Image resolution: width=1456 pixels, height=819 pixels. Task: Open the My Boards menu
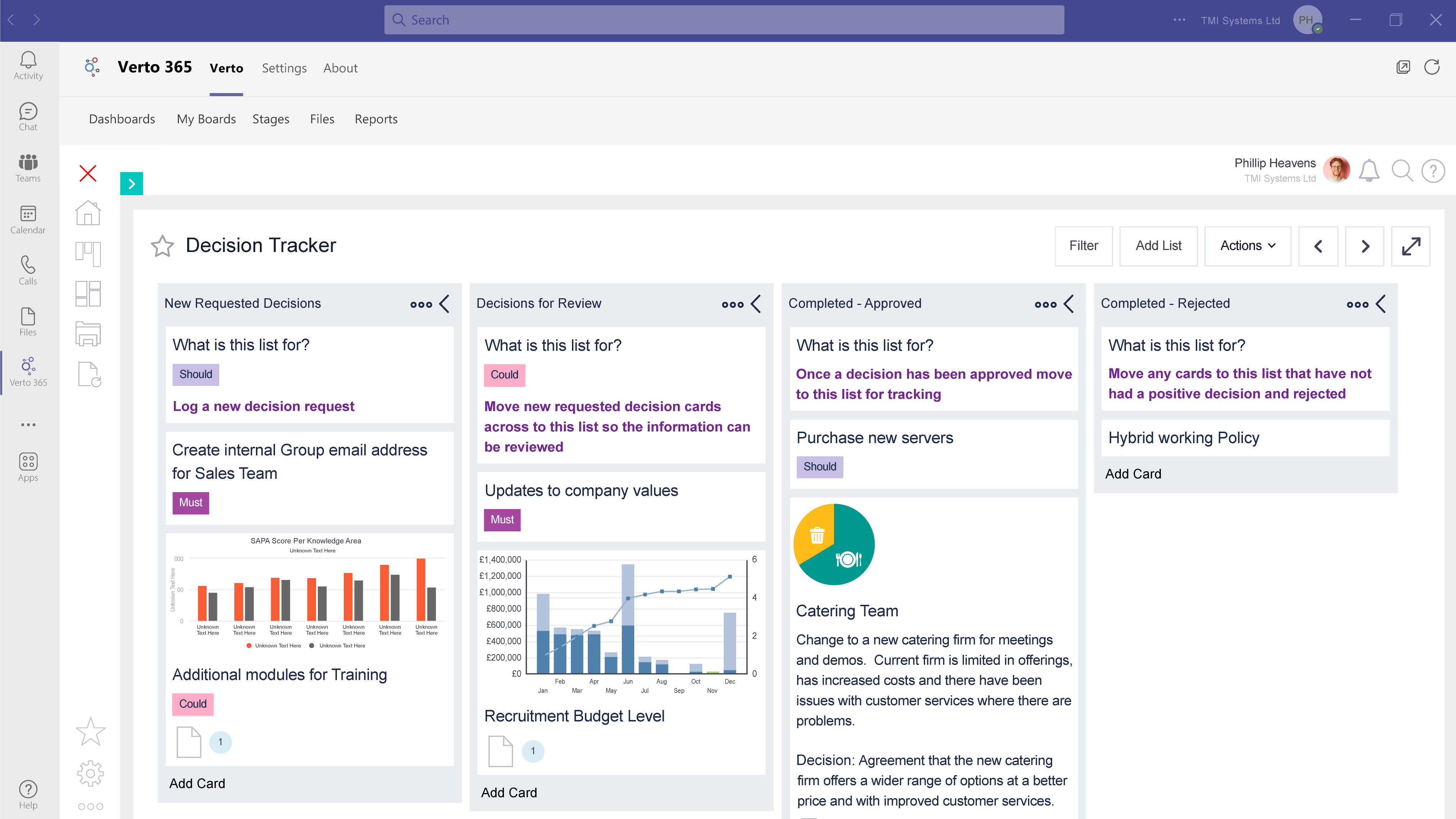click(206, 119)
